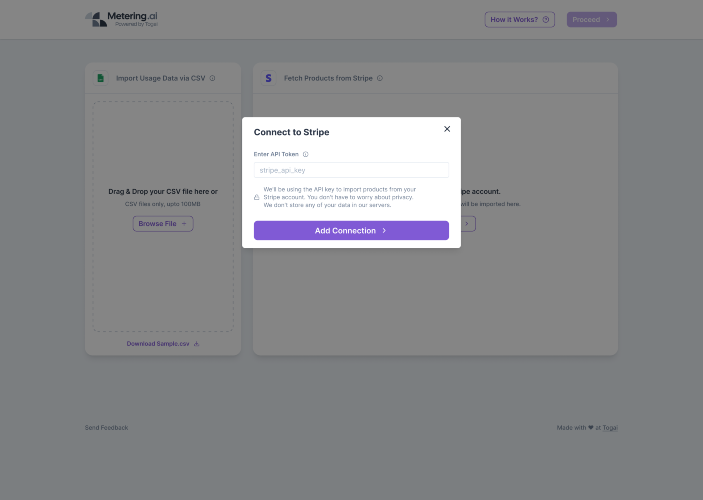Click the Add Connection button
This screenshot has height=500, width=703.
pos(351,231)
